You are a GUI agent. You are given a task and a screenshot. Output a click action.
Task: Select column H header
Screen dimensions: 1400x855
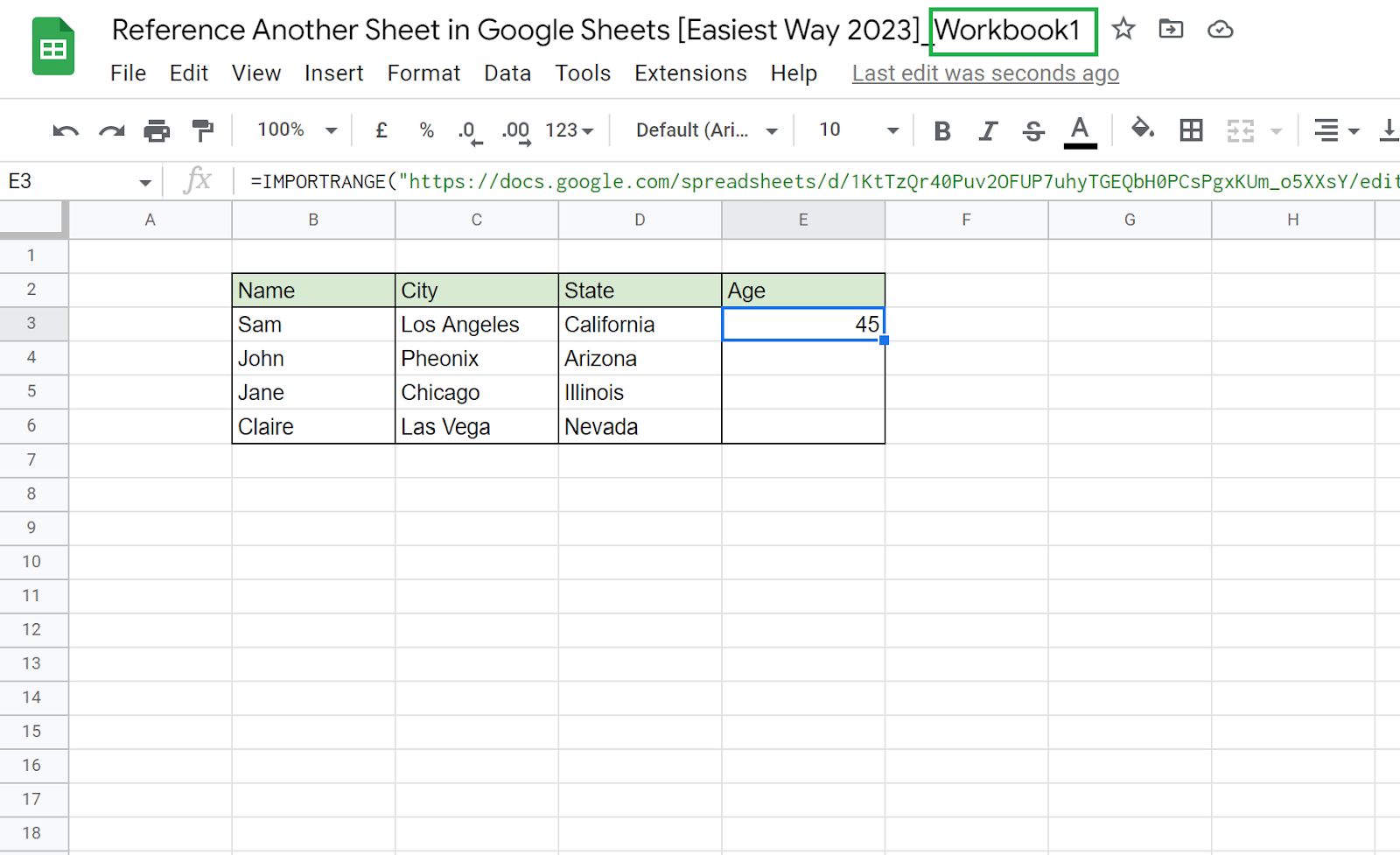coord(1293,220)
